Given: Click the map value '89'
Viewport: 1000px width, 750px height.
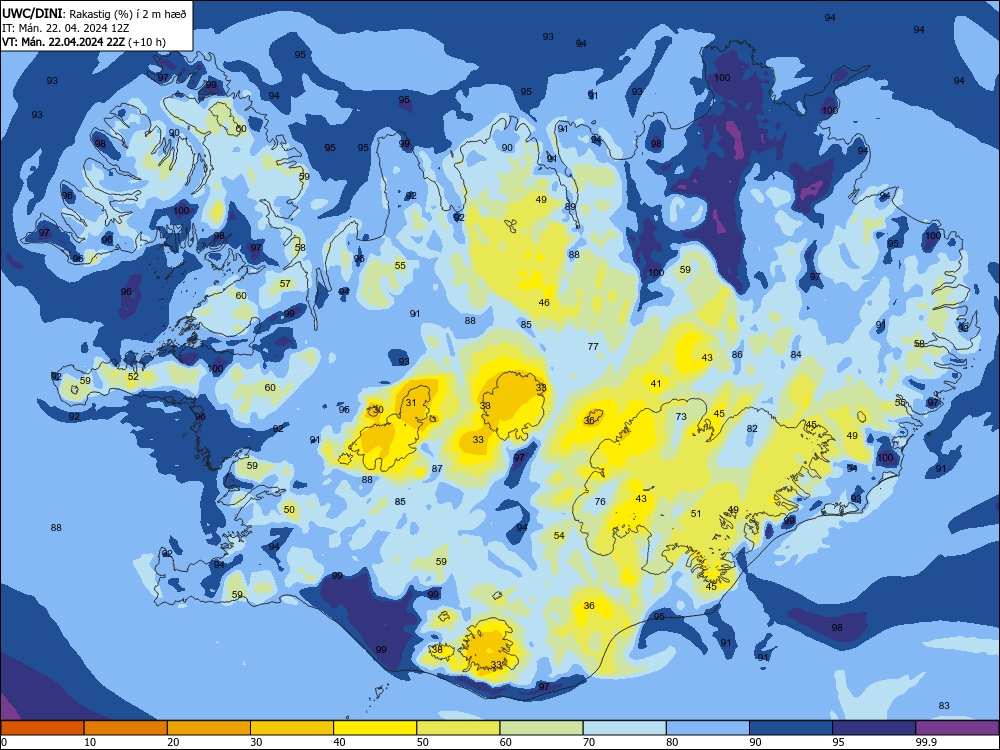Looking at the screenshot, I should pyautogui.click(x=570, y=207).
